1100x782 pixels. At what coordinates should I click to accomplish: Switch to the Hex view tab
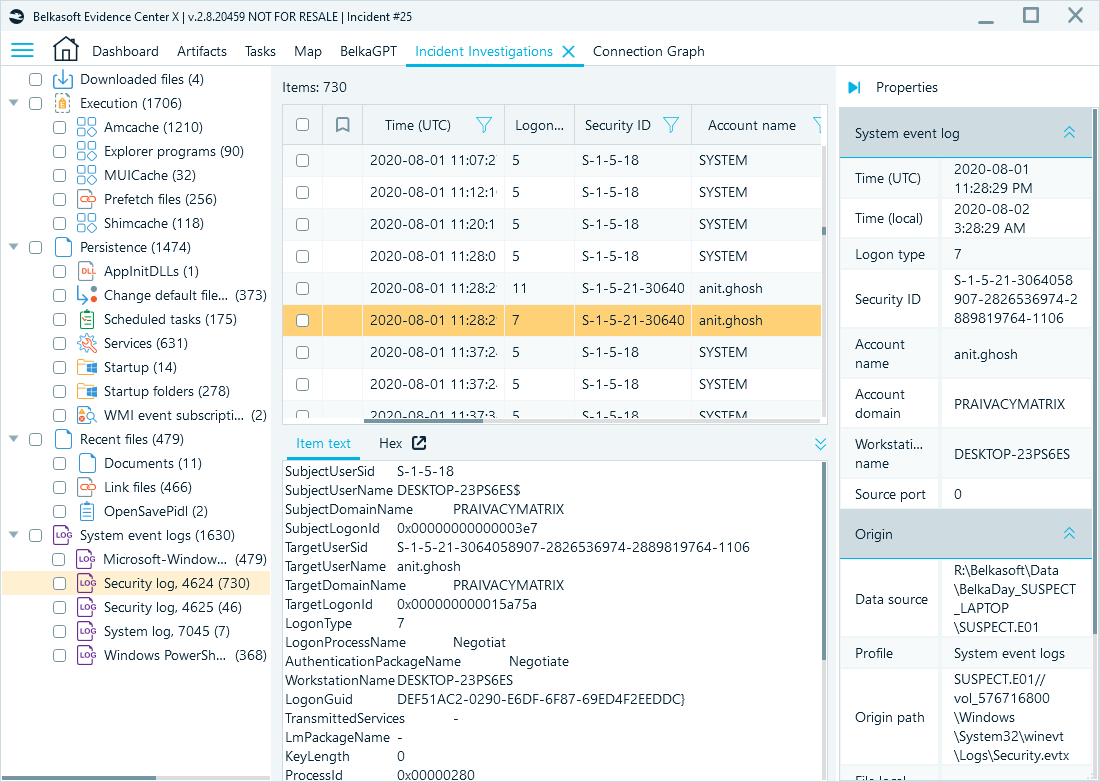[390, 443]
